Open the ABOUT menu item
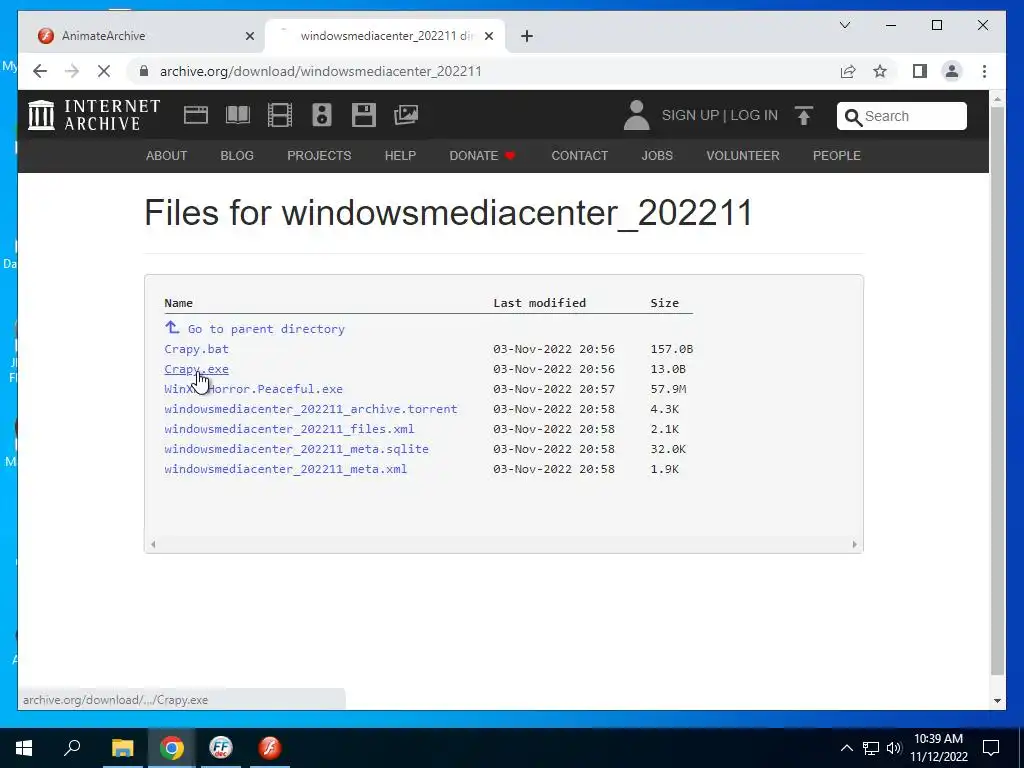The height and width of the screenshot is (768, 1024). point(167,155)
